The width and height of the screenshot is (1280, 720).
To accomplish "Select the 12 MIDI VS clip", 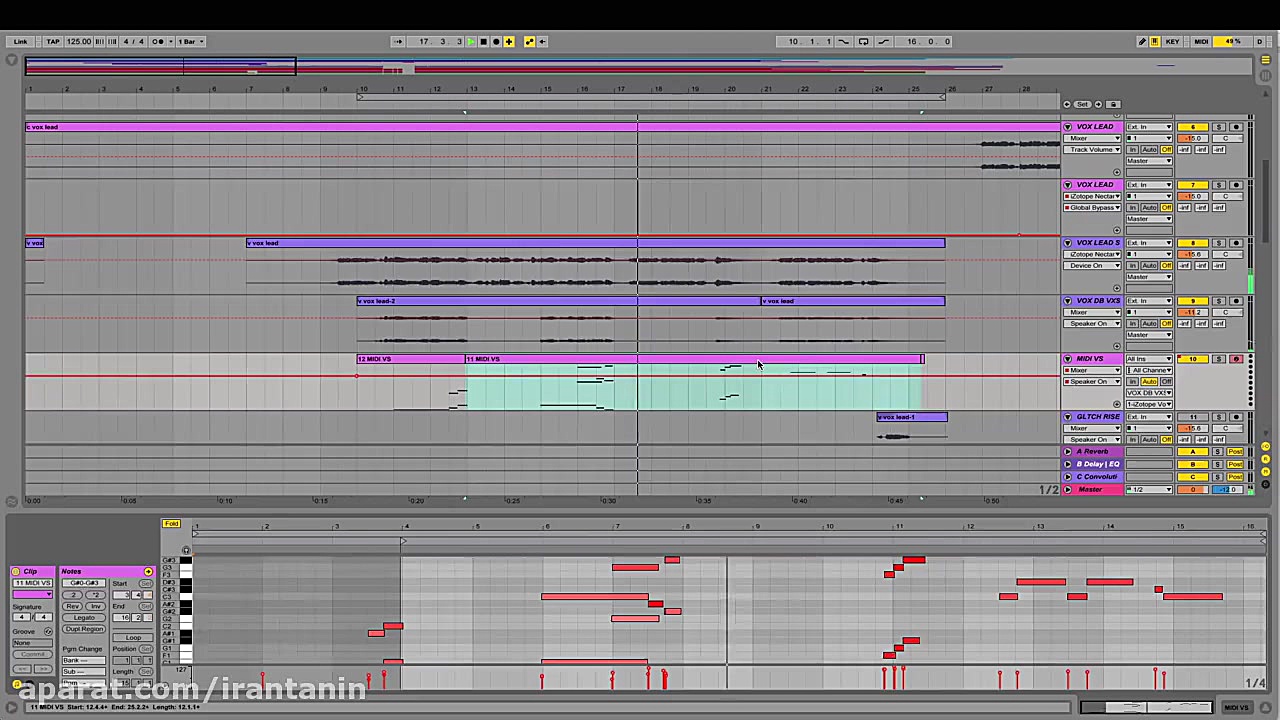I will [x=411, y=359].
